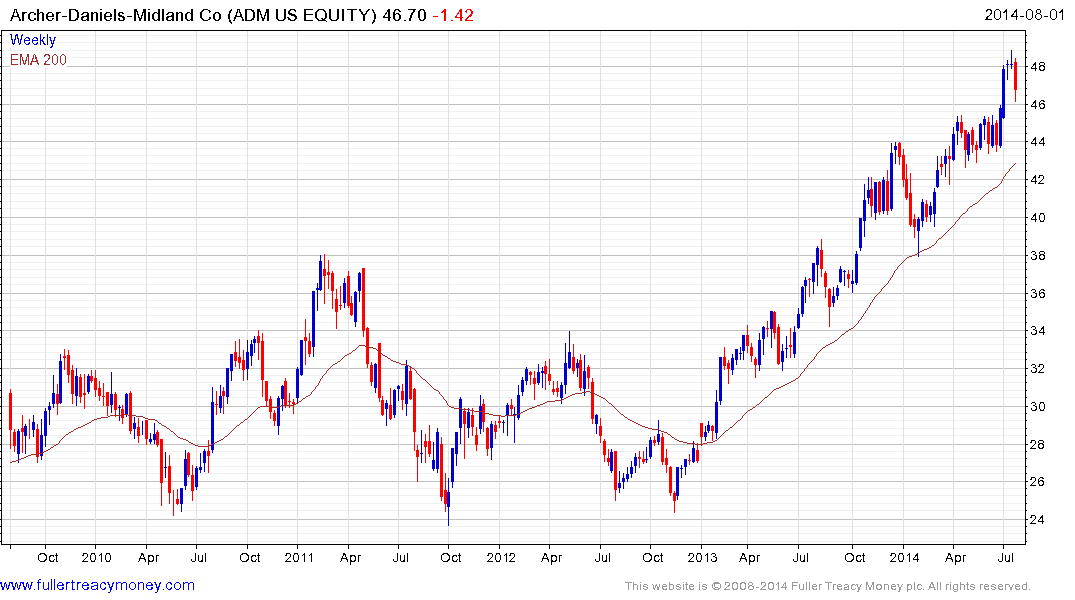Click the 38 price axis label
This screenshot has width=1075, height=600.
click(1037, 256)
